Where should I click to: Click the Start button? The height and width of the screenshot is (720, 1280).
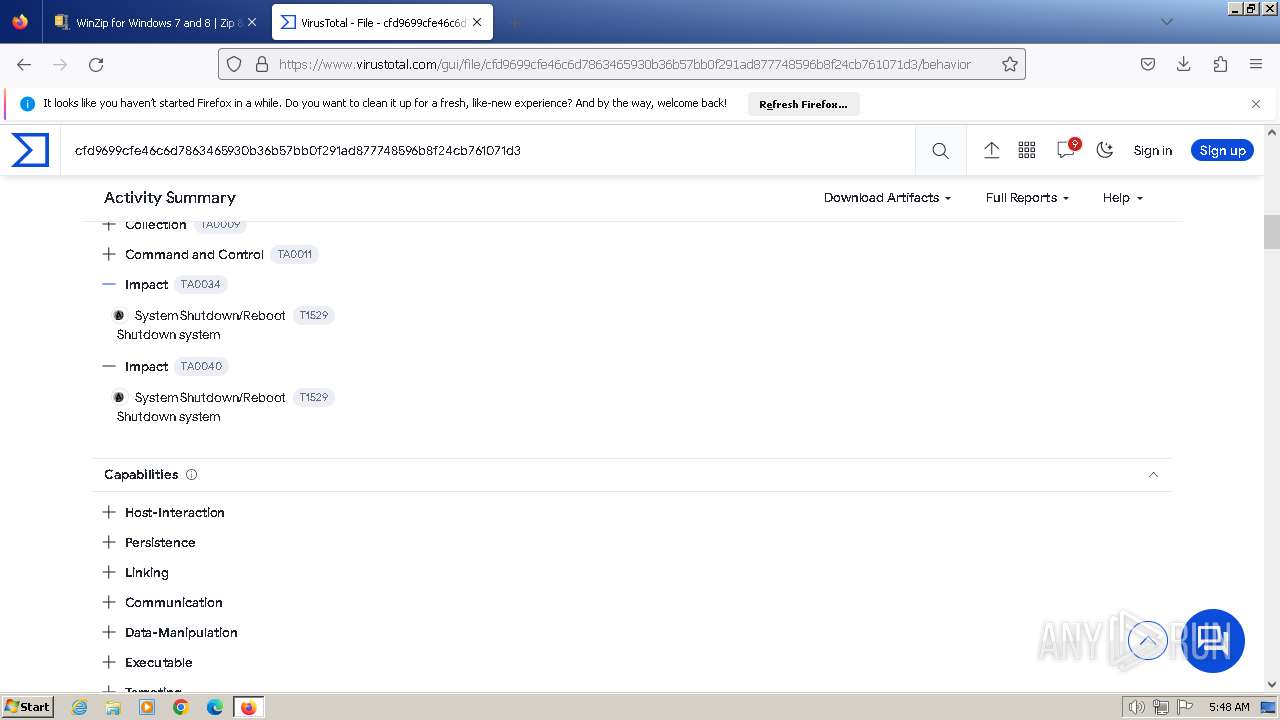click(x=28, y=707)
